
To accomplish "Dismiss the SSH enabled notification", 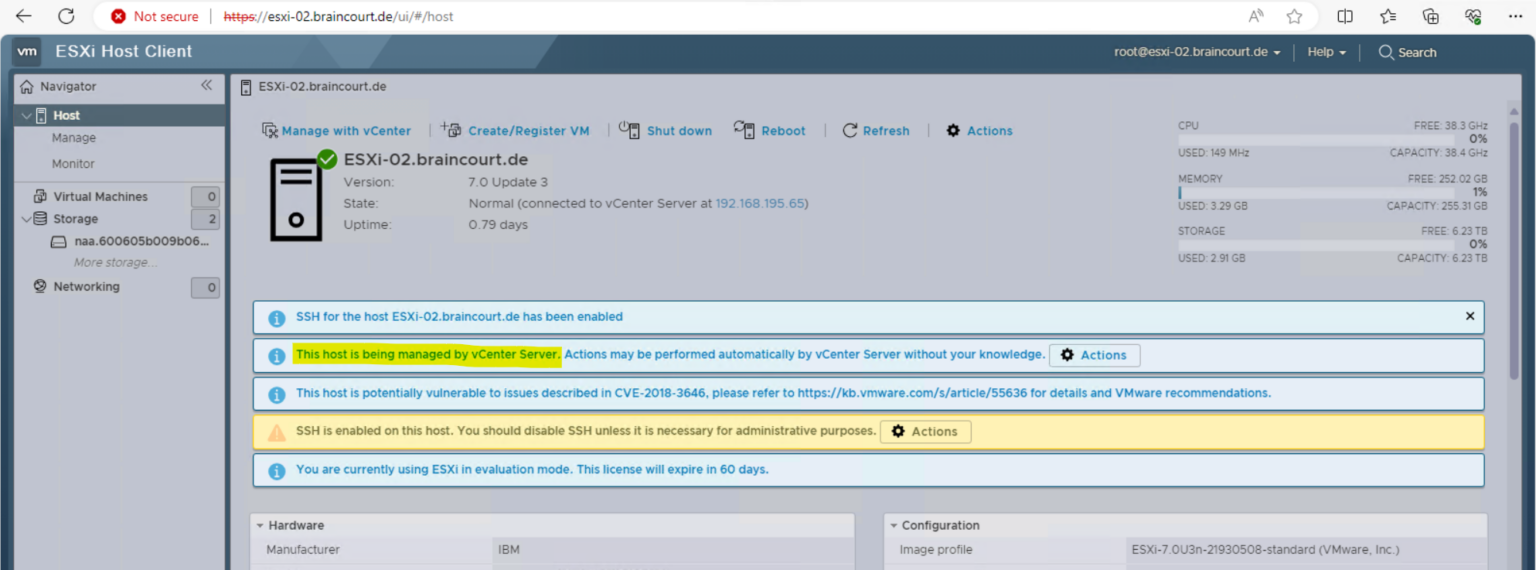I will tap(1469, 316).
